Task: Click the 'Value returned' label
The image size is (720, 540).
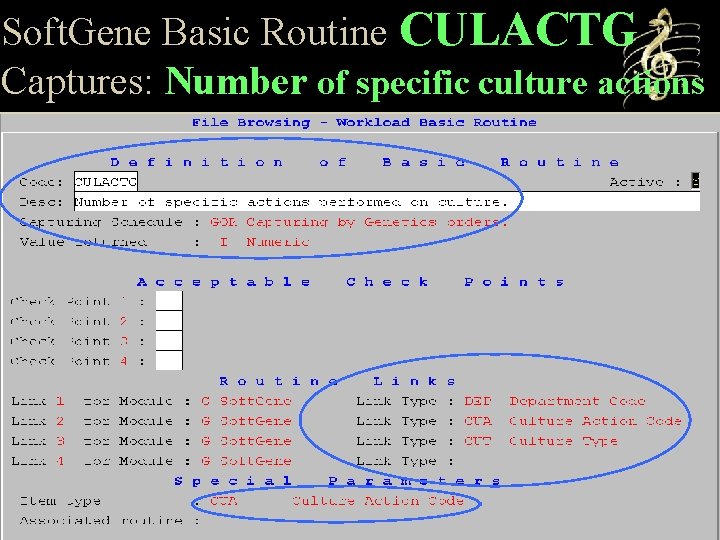Action: pos(83,242)
